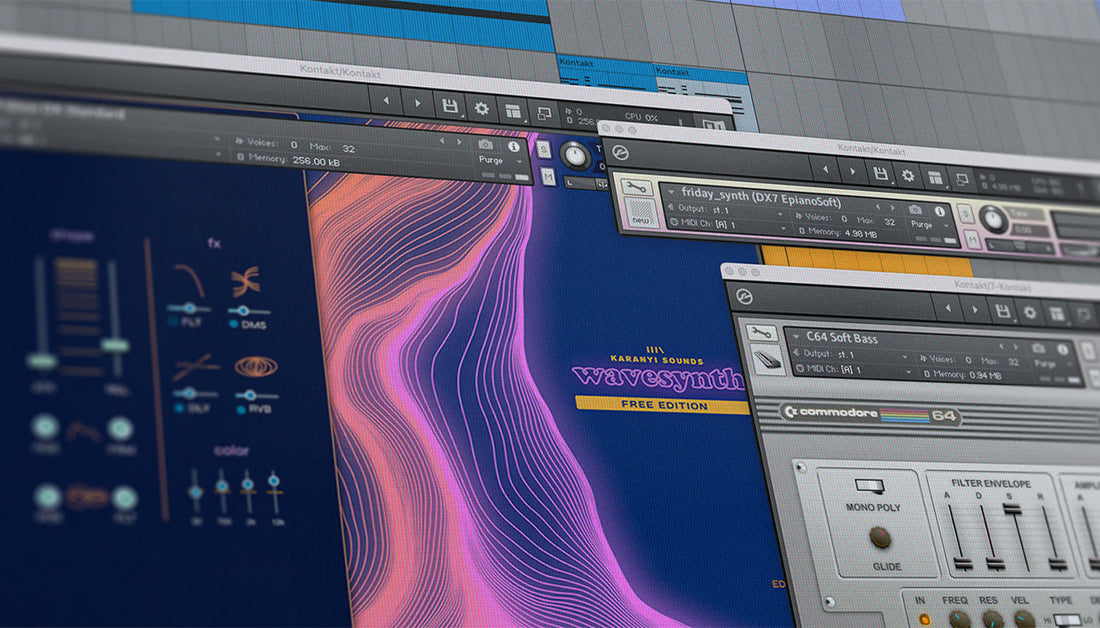
Task: Click snapshot camera icon in C64 Soft Bass header
Action: (1038, 348)
